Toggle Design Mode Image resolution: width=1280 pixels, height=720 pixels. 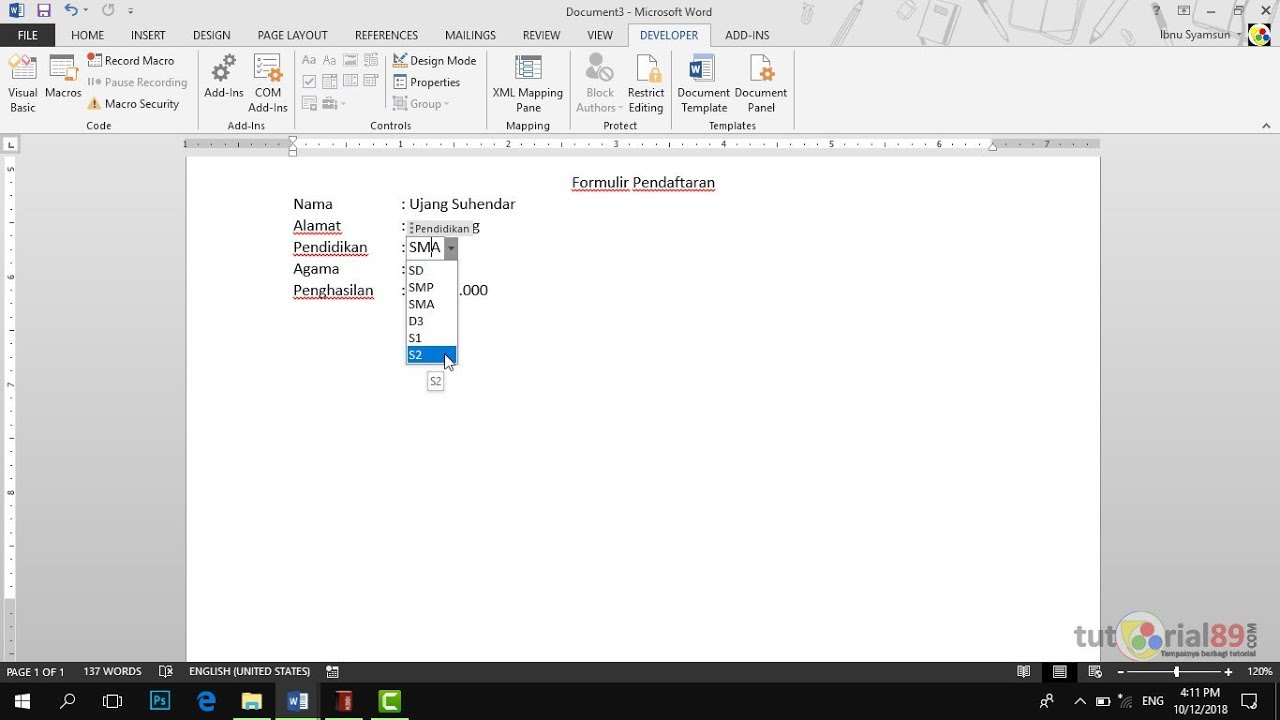434,60
